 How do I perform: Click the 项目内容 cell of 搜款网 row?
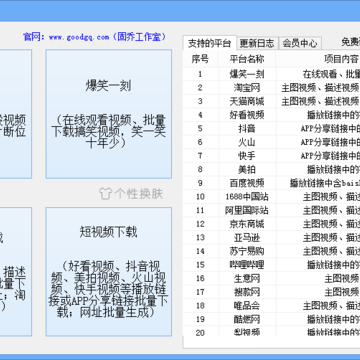click(x=318, y=292)
